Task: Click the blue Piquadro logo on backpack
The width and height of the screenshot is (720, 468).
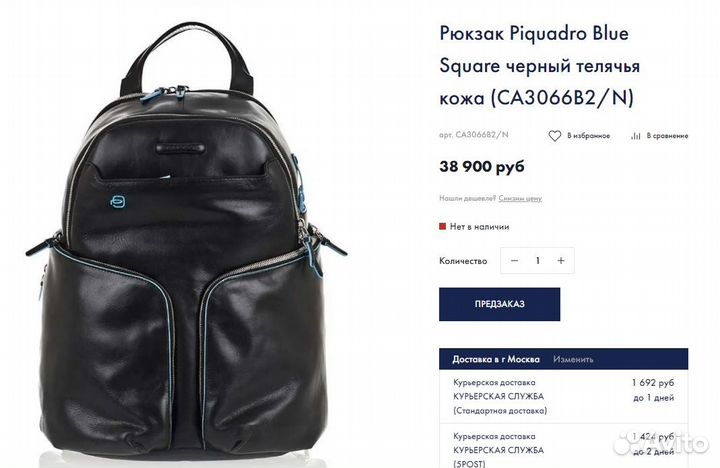Action: pyautogui.click(x=118, y=201)
